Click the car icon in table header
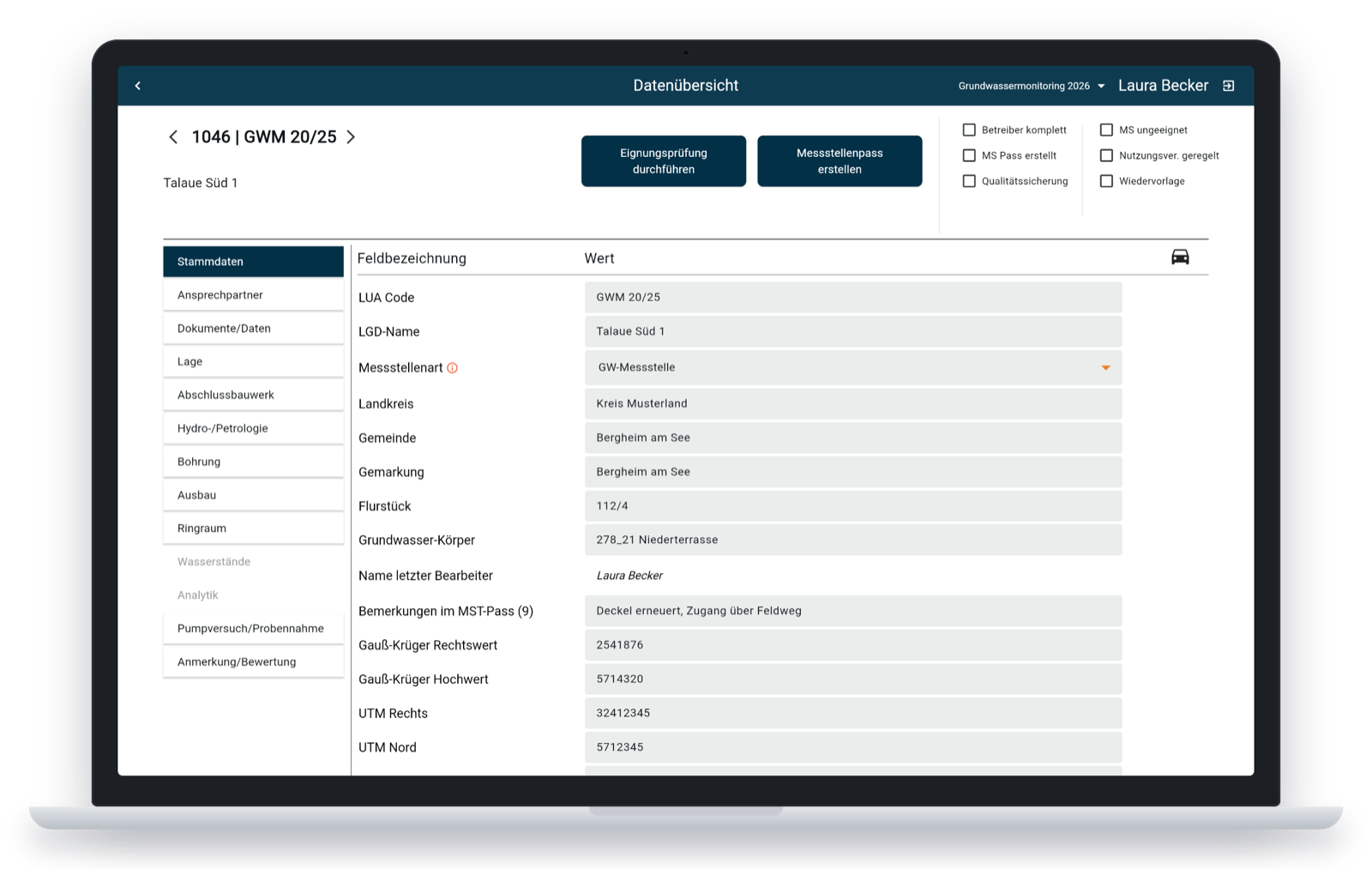Viewport: 1372px width, 869px height. 1180,257
